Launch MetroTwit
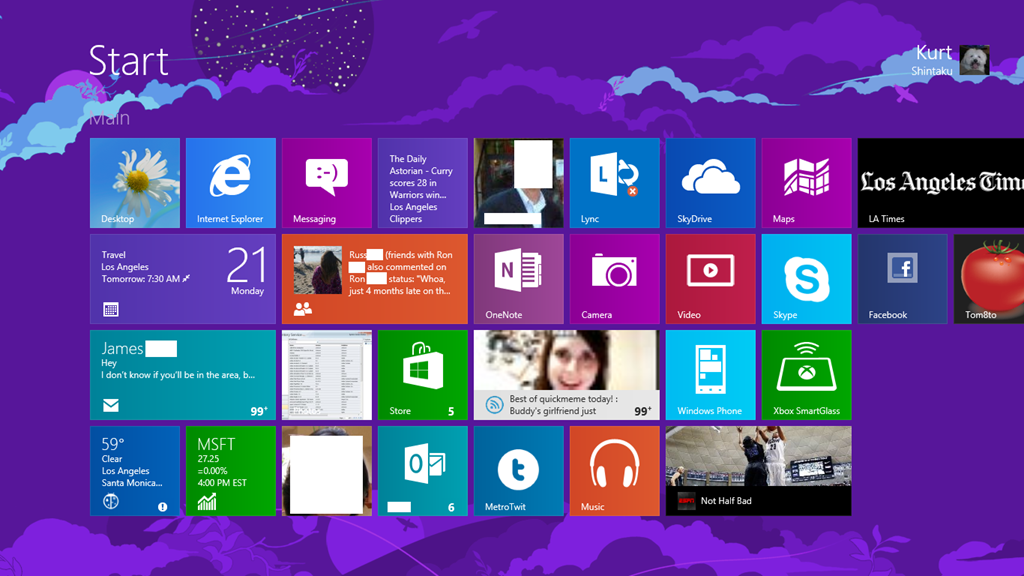This screenshot has height=576, width=1024. (x=518, y=471)
